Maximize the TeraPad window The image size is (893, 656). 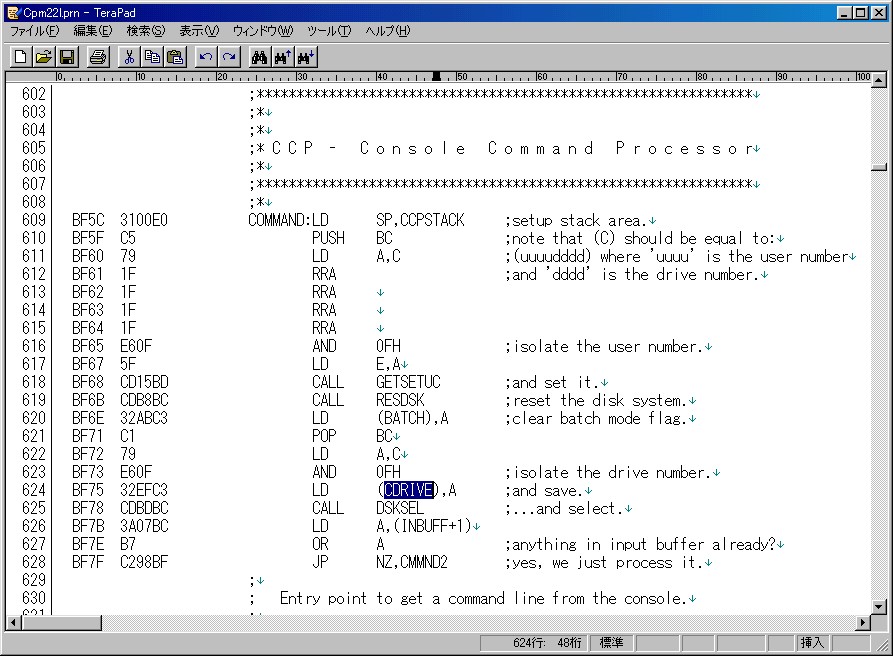[x=861, y=13]
